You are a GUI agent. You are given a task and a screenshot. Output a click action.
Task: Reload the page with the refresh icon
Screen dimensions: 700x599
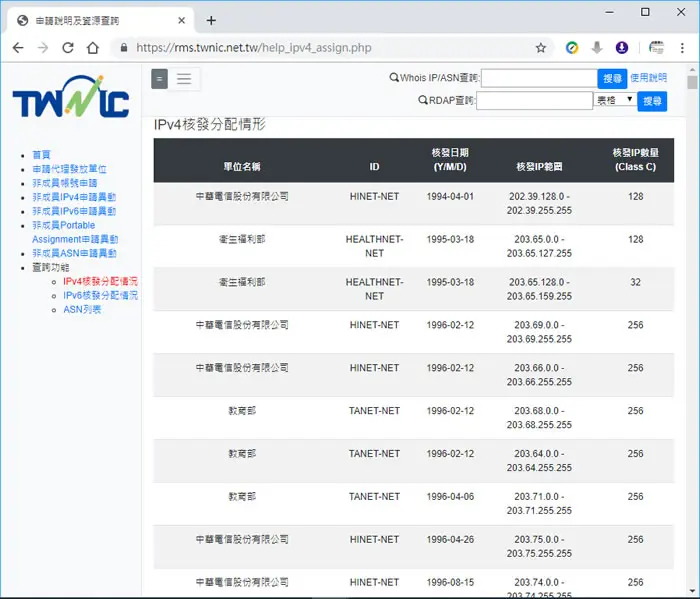[x=68, y=48]
